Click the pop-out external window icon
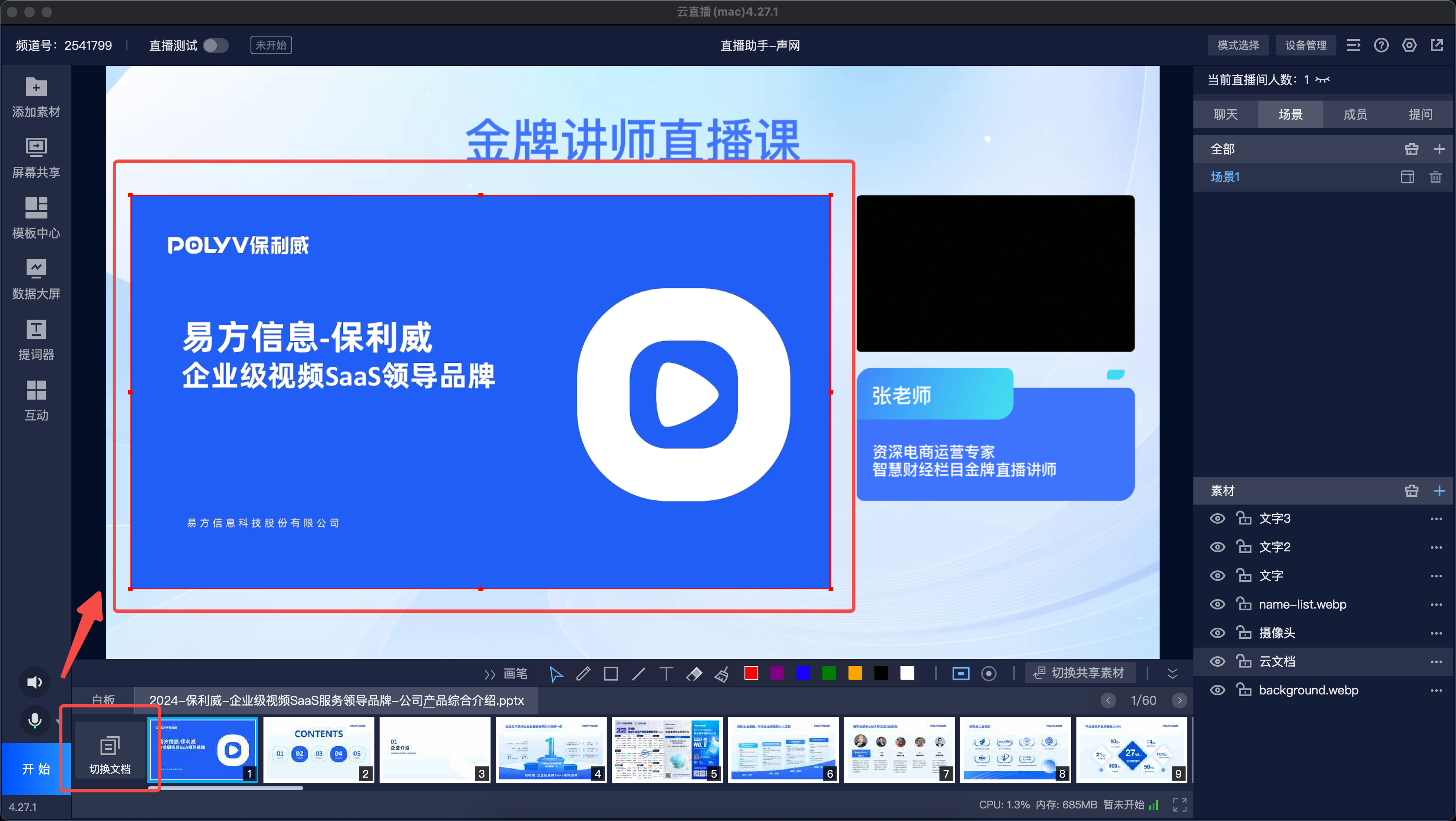 click(1437, 45)
